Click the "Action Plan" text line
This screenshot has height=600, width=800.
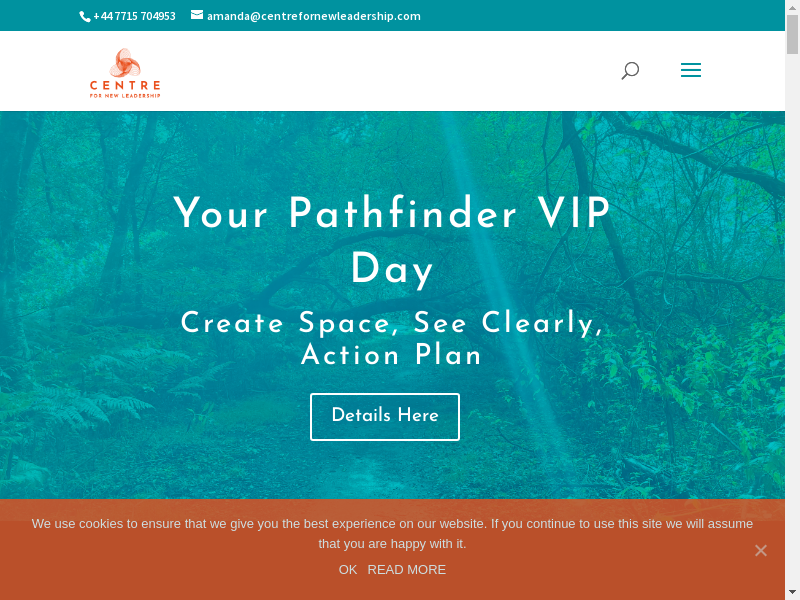(x=392, y=355)
